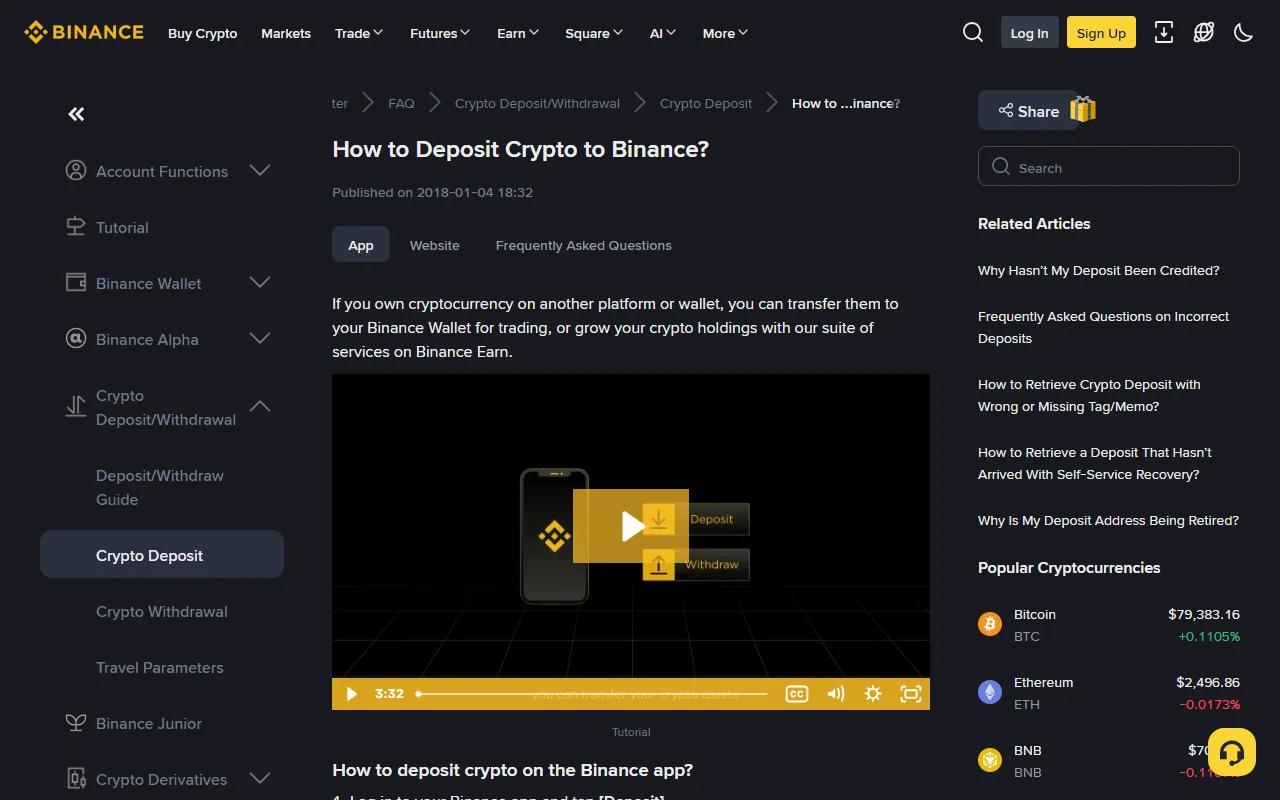
Task: Click Ethereum price $2,496.86
Action: [1208, 682]
